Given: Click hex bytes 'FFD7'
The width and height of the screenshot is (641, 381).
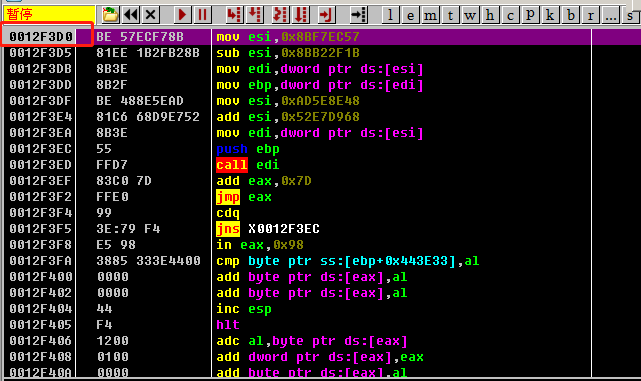Looking at the screenshot, I should [112, 165].
